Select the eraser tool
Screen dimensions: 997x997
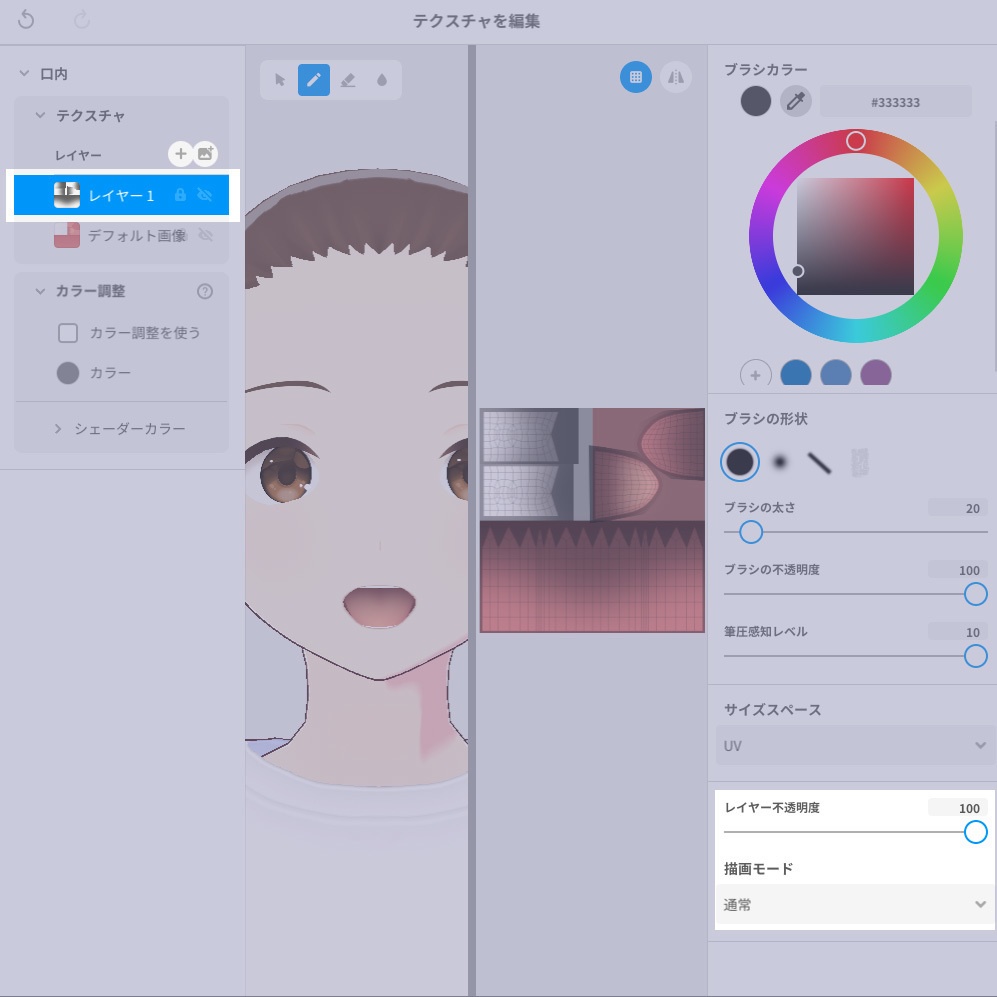(349, 79)
